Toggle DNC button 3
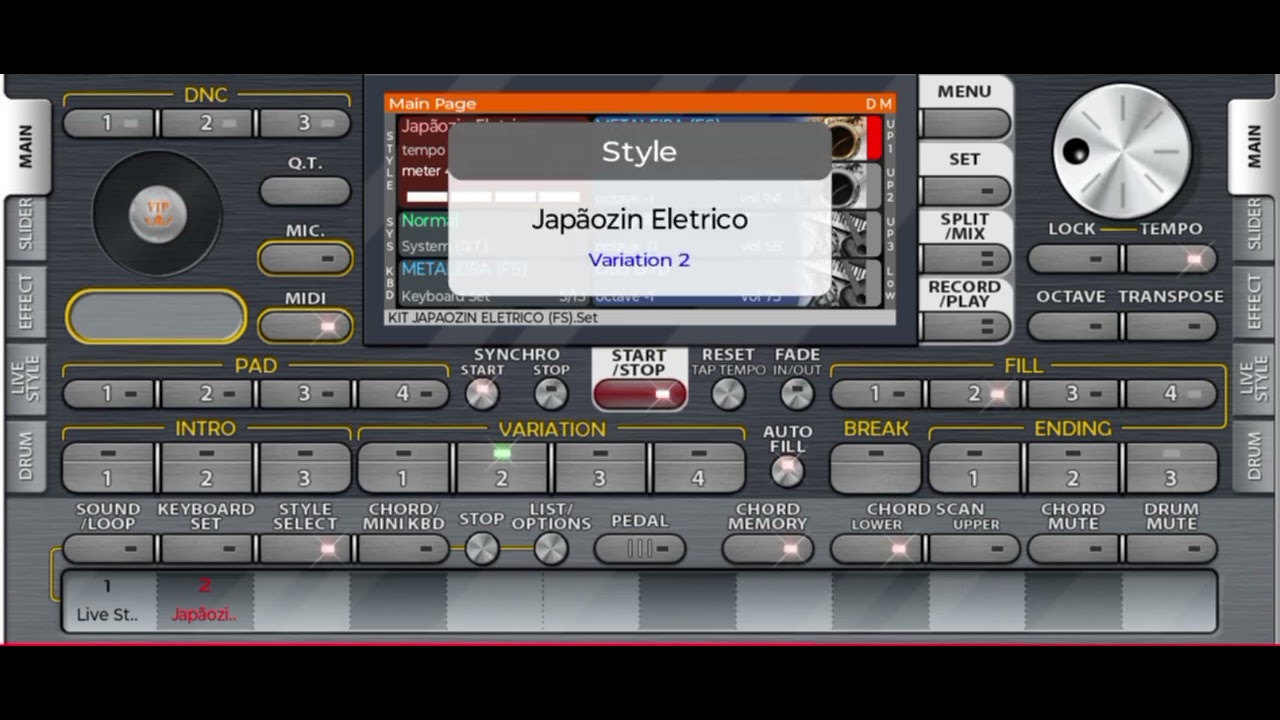This screenshot has height=720, width=1280. (x=305, y=123)
